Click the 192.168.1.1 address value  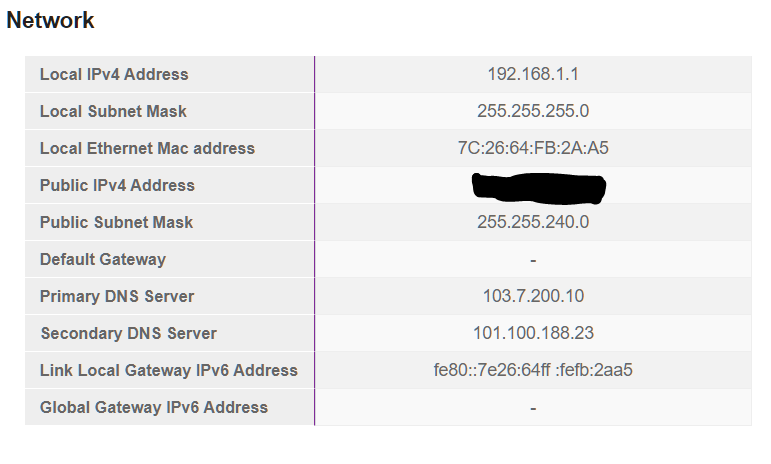coord(533,74)
